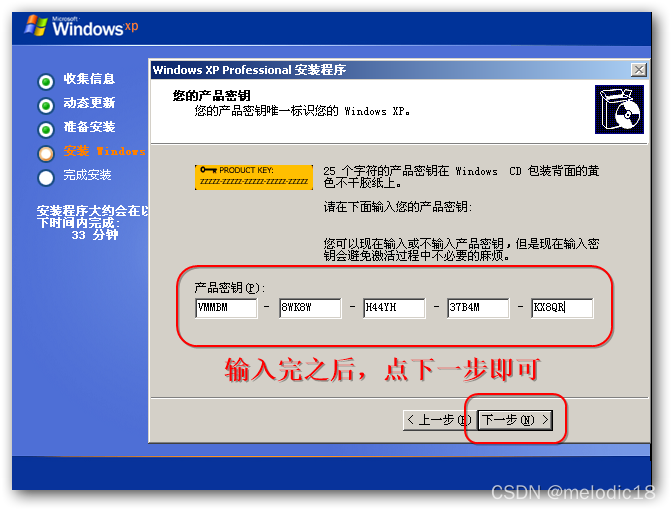672x510 pixels.
Task: Select the 安装 Windows step indicator
Action: click(x=46, y=153)
